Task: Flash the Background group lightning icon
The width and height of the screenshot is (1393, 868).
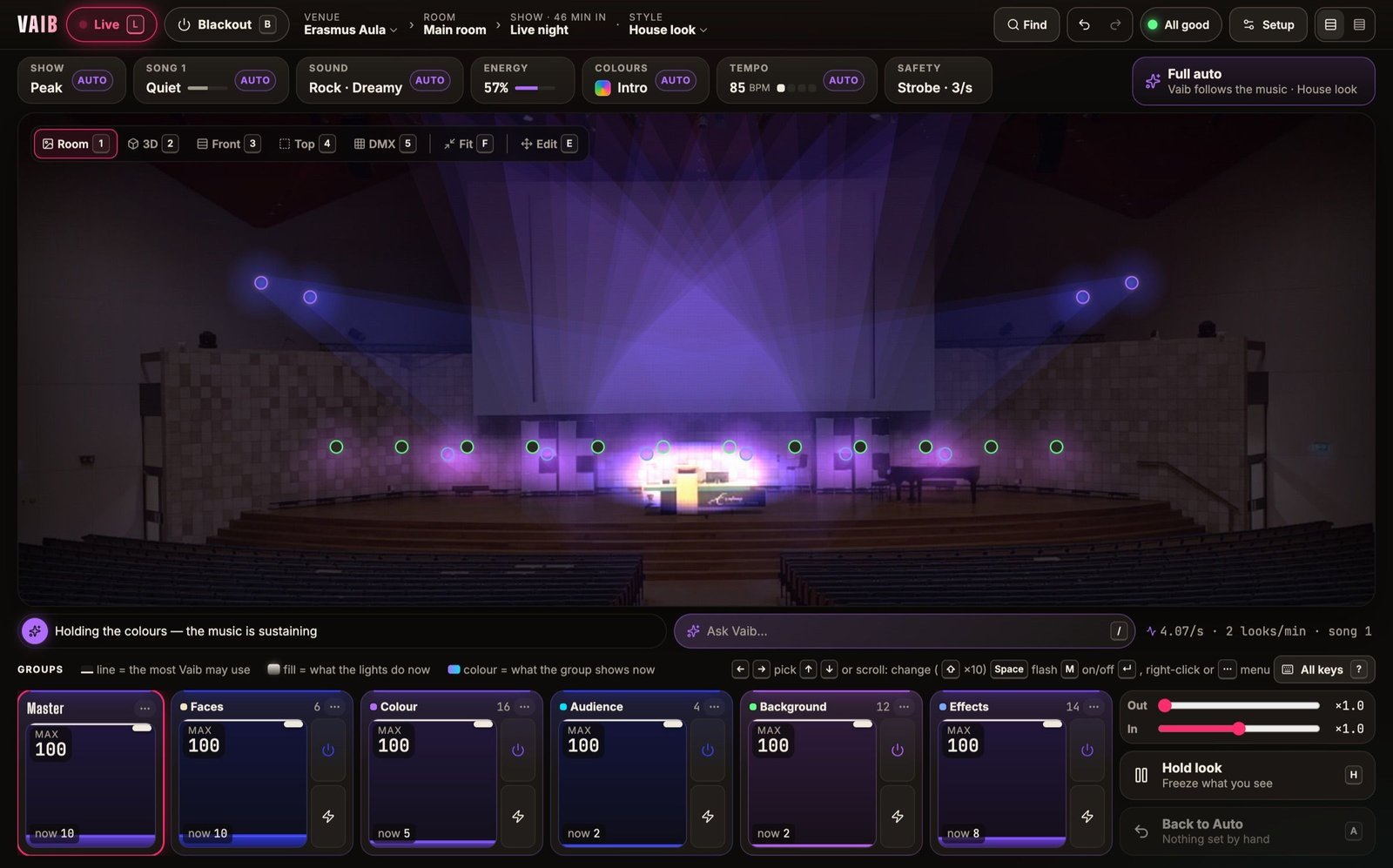Action: click(898, 816)
